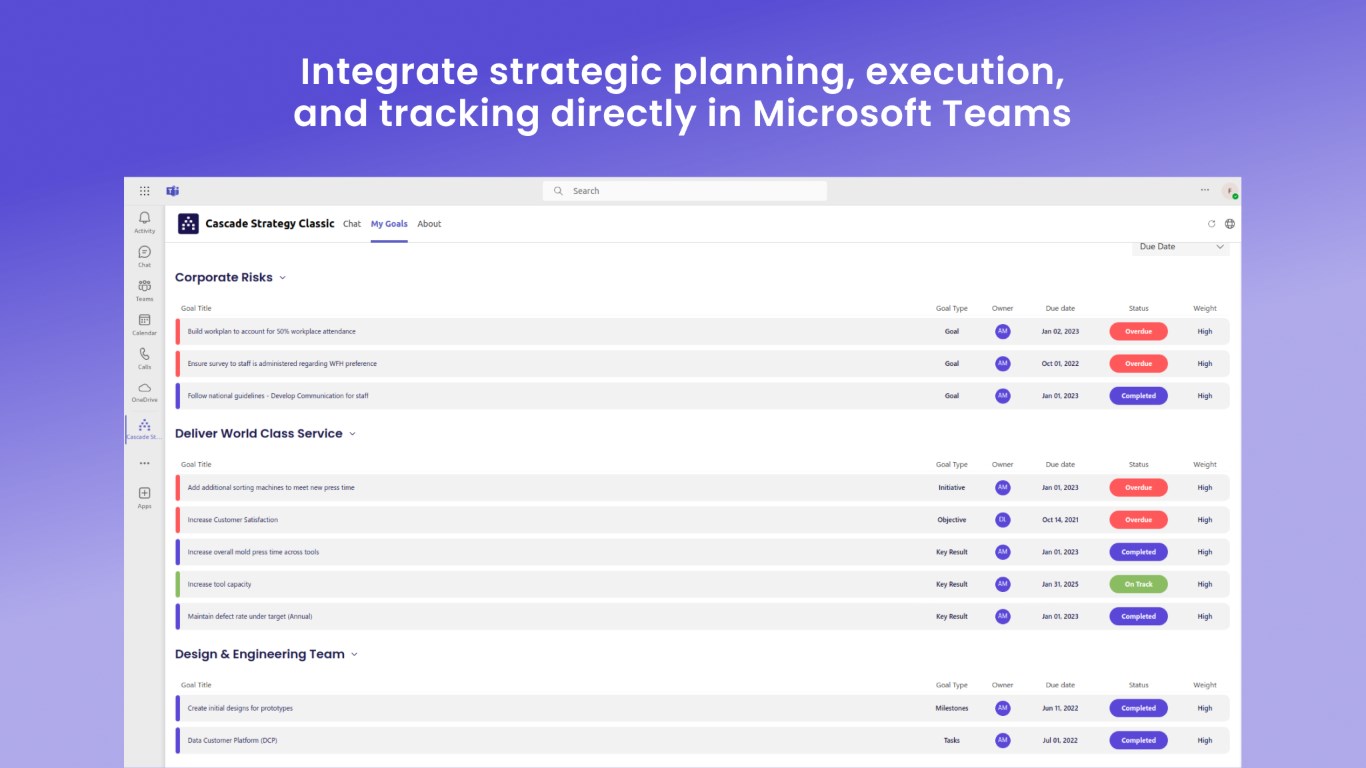
Task: Open the Teams sidebar icon
Action: click(144, 286)
